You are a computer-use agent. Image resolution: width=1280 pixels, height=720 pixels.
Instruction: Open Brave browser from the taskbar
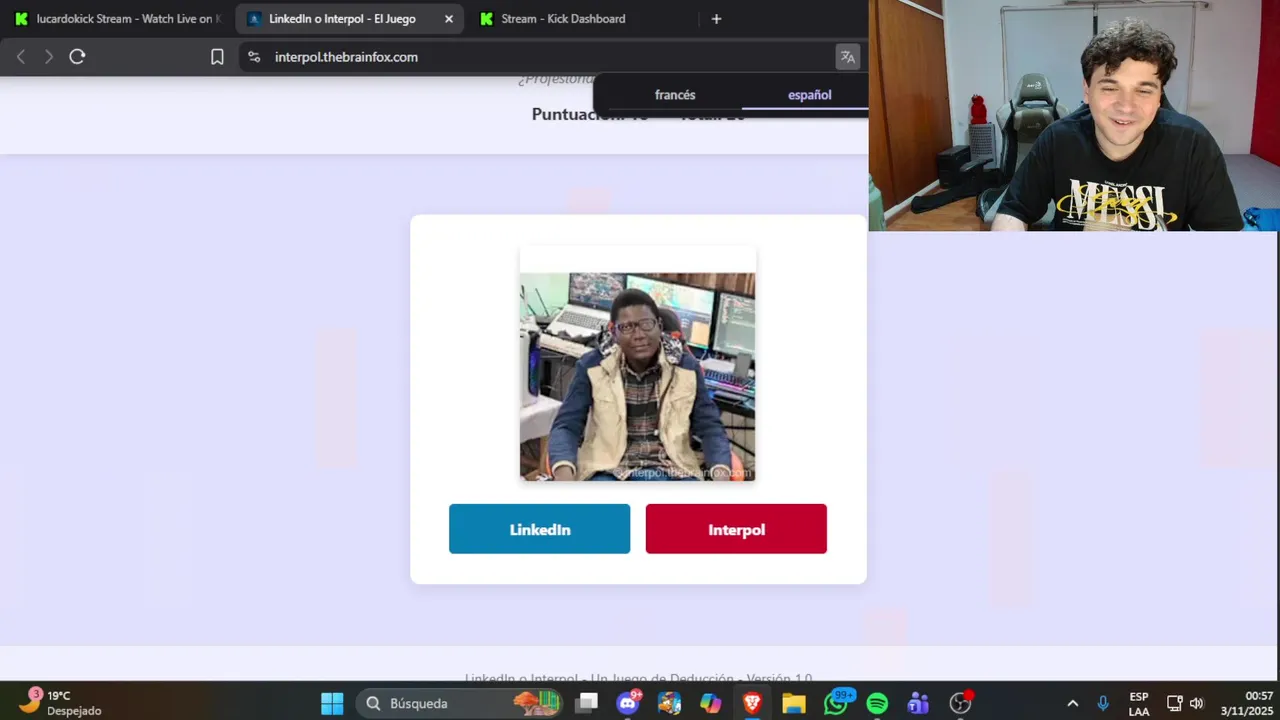click(x=752, y=703)
